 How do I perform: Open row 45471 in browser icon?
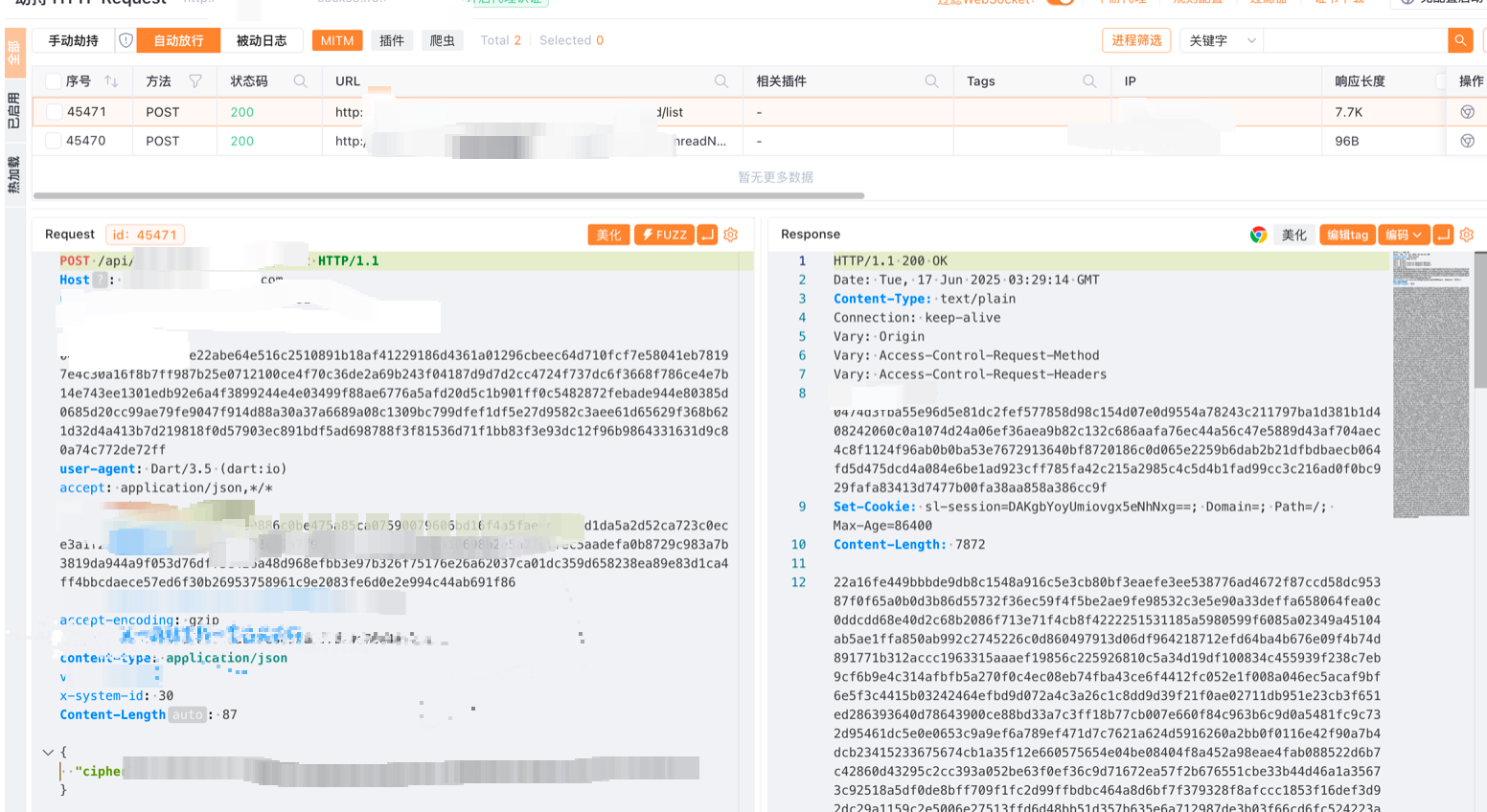(x=1467, y=112)
